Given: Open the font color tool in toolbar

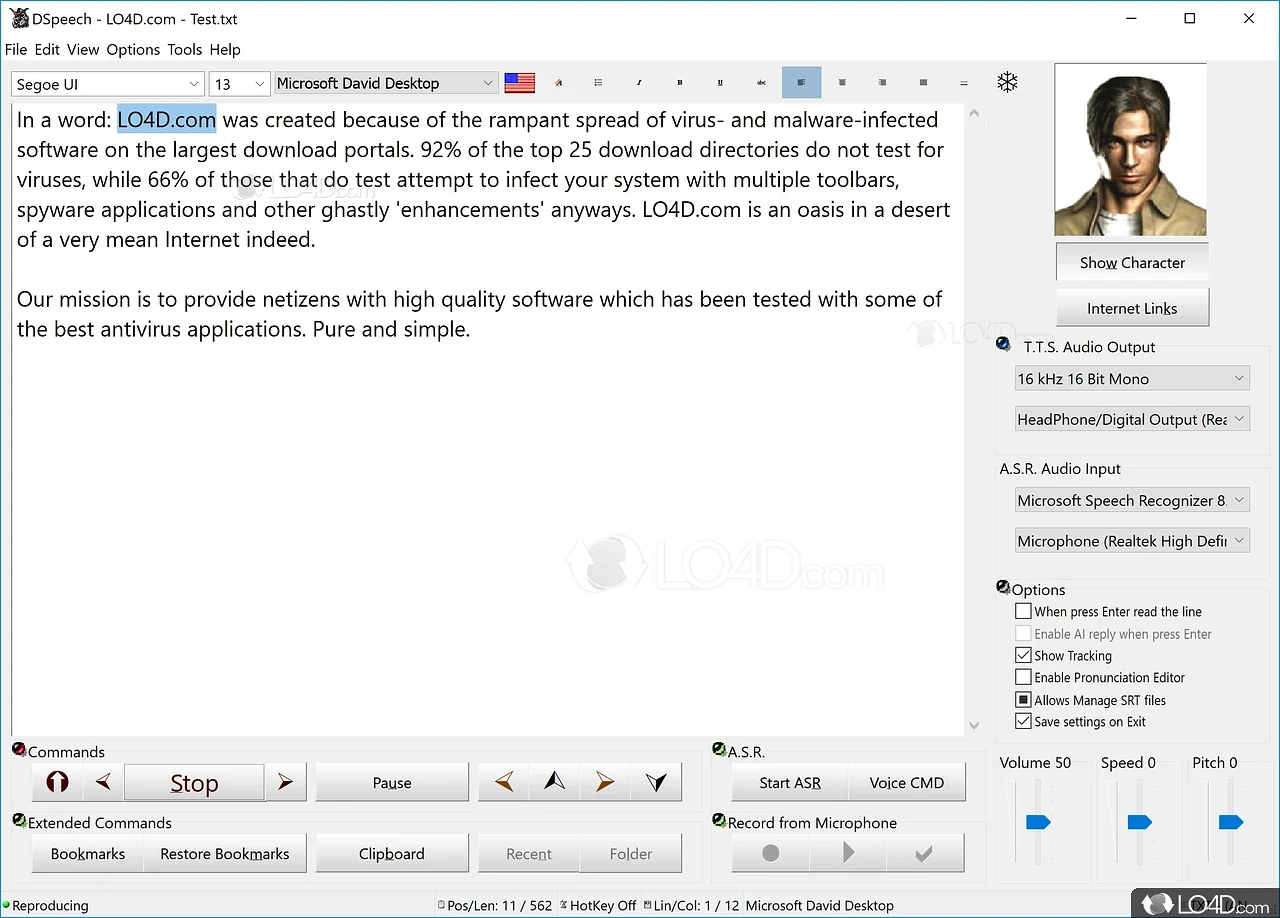Looking at the screenshot, I should click(x=558, y=83).
